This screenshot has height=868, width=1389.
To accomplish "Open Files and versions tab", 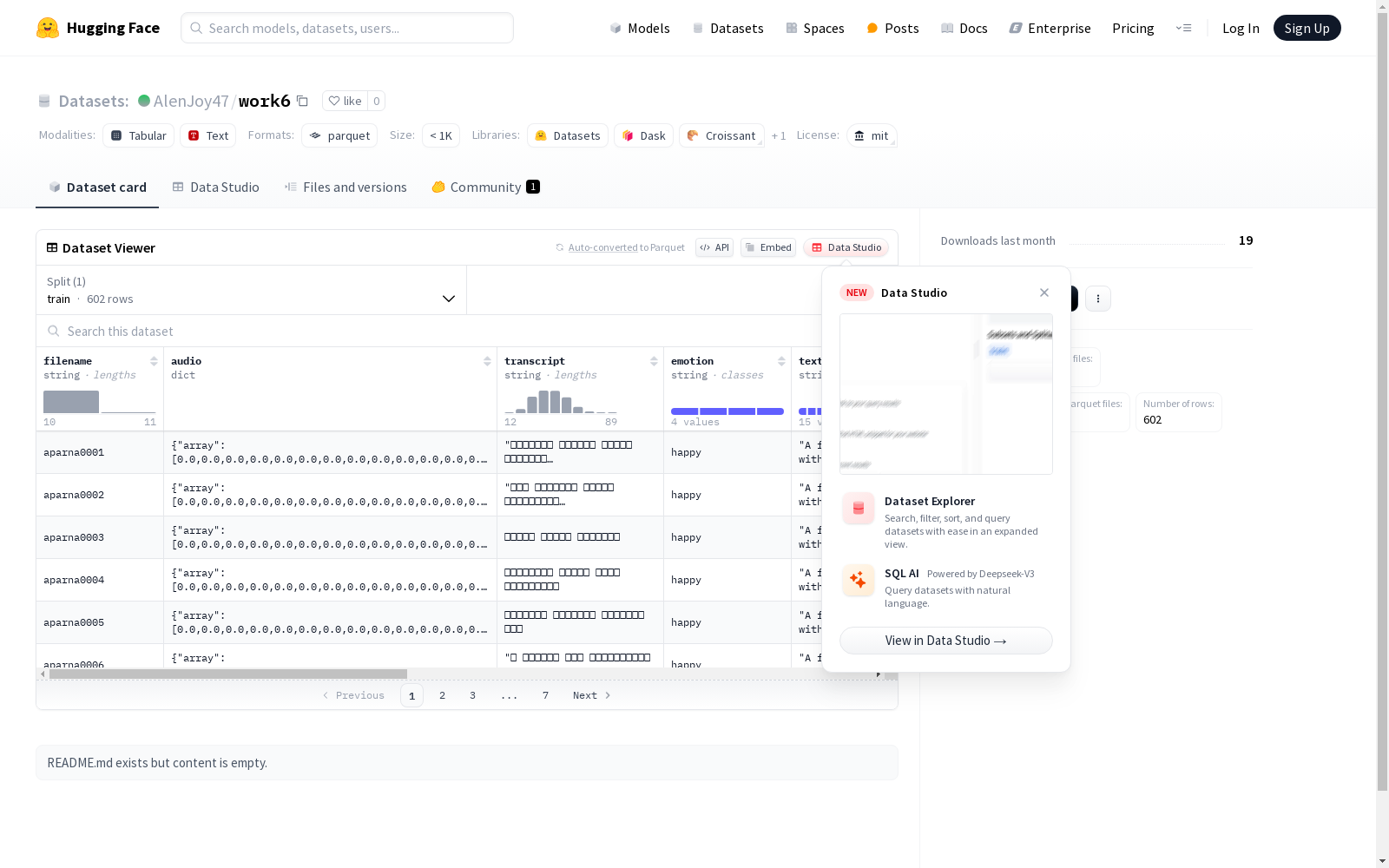I will [346, 187].
